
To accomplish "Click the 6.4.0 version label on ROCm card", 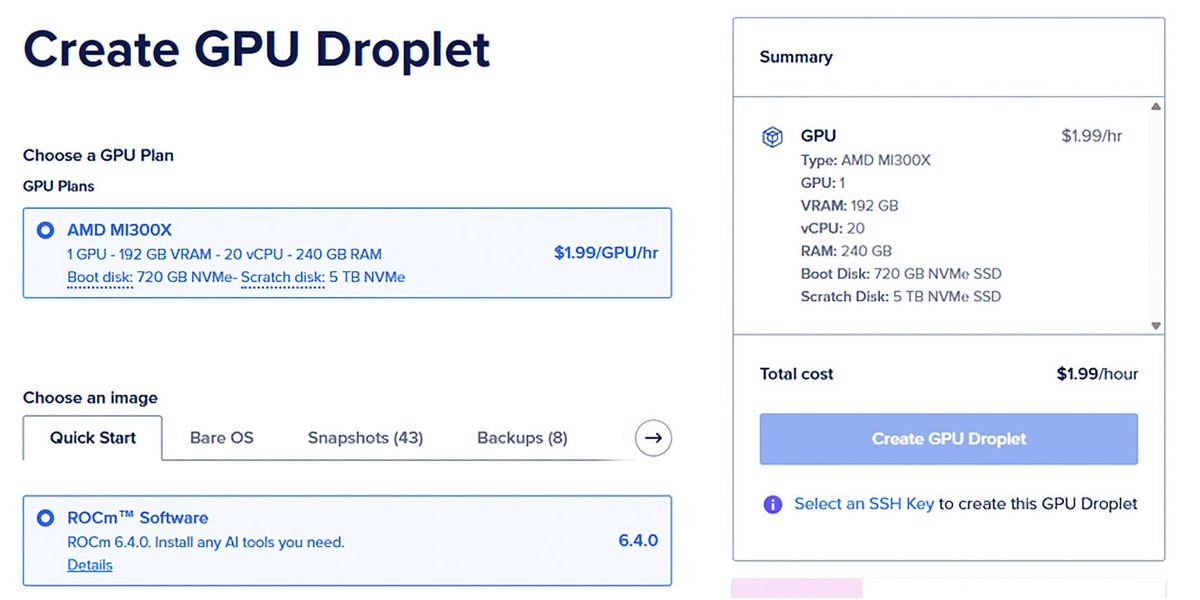I will [x=638, y=541].
